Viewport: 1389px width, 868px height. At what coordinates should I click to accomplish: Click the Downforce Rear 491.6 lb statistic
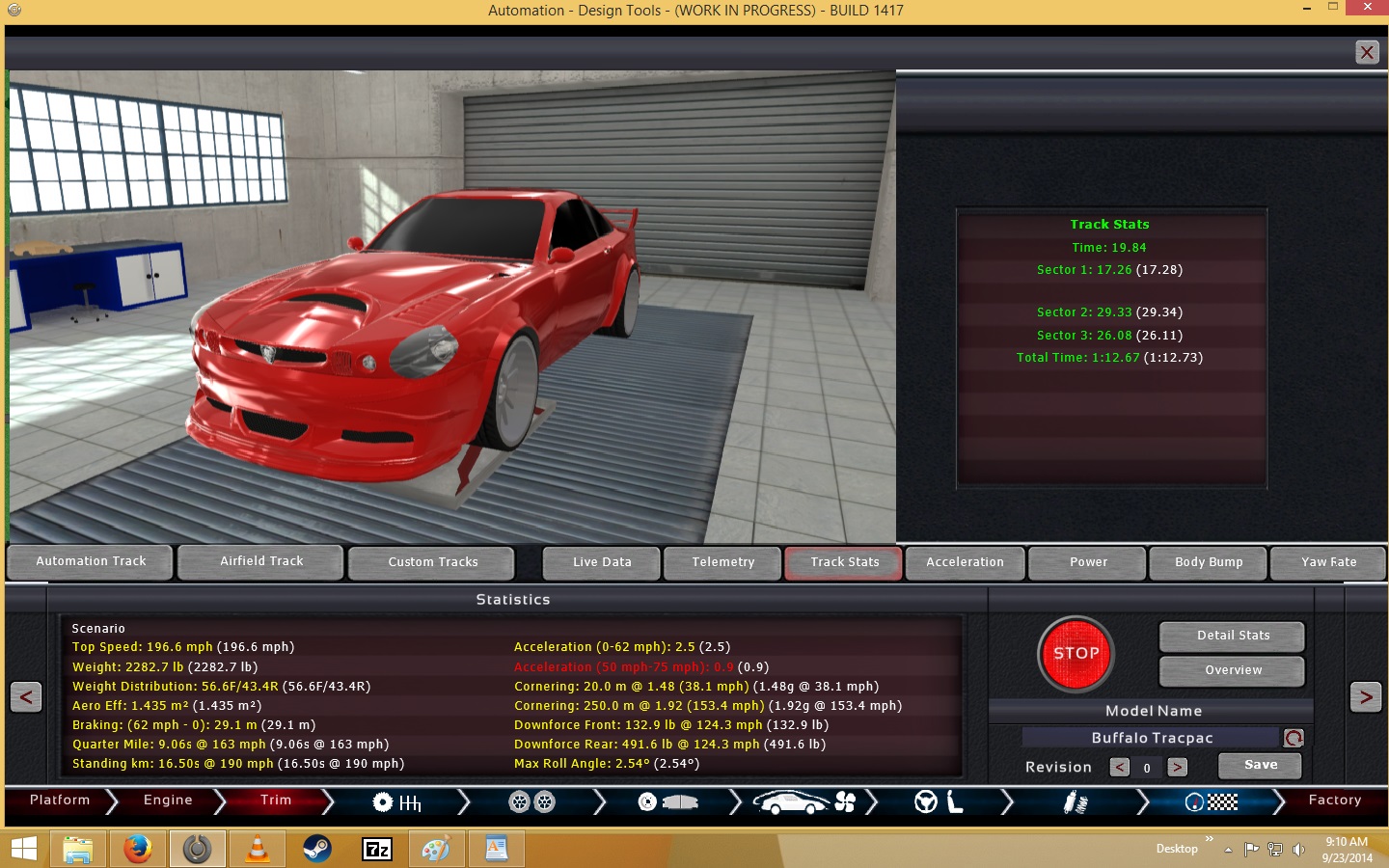coord(670,745)
